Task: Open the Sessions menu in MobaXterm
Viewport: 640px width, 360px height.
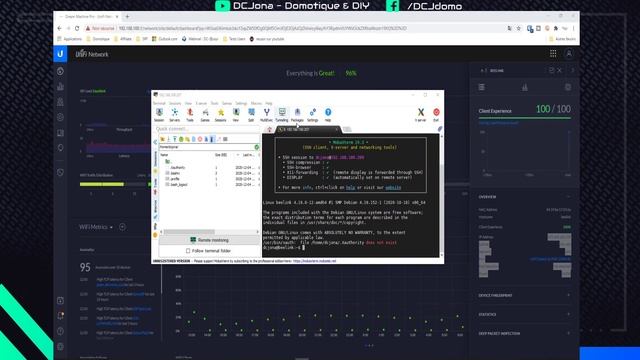Action: click(x=175, y=103)
